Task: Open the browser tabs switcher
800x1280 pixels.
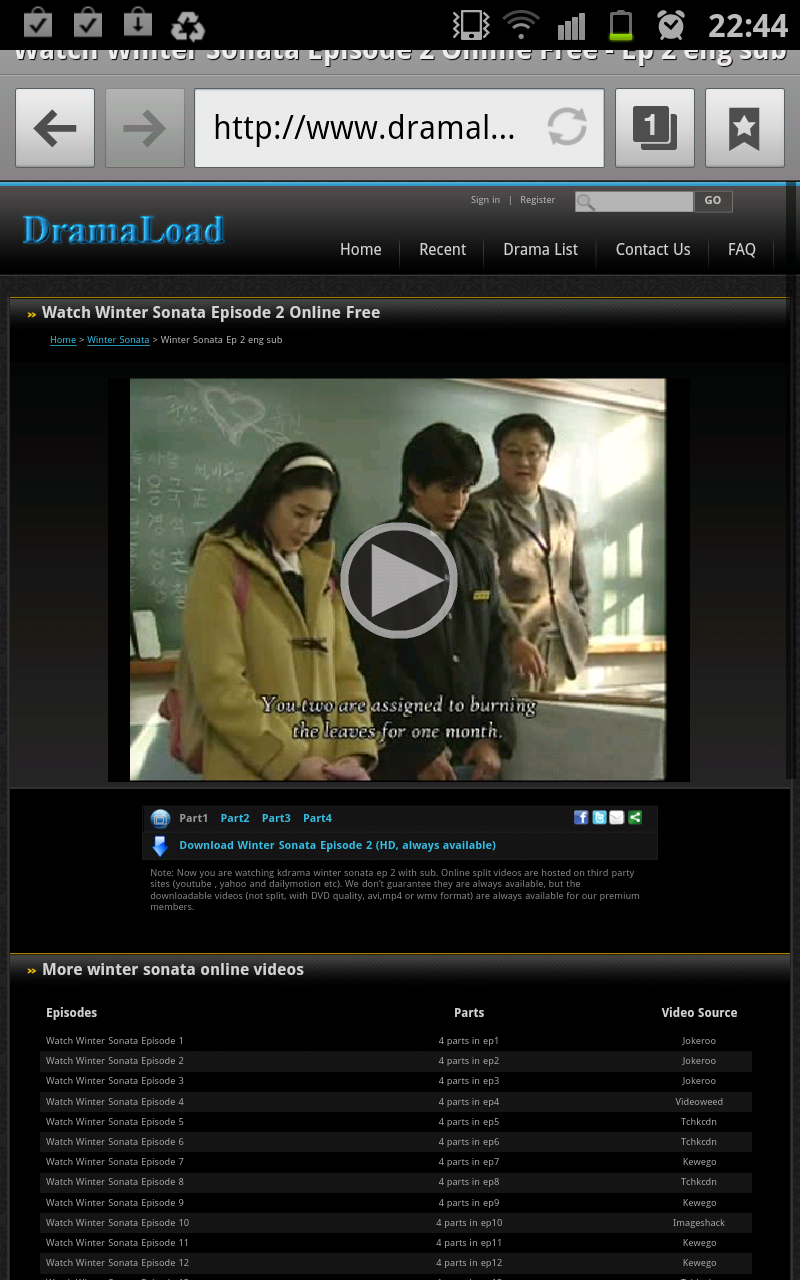Action: coord(655,128)
